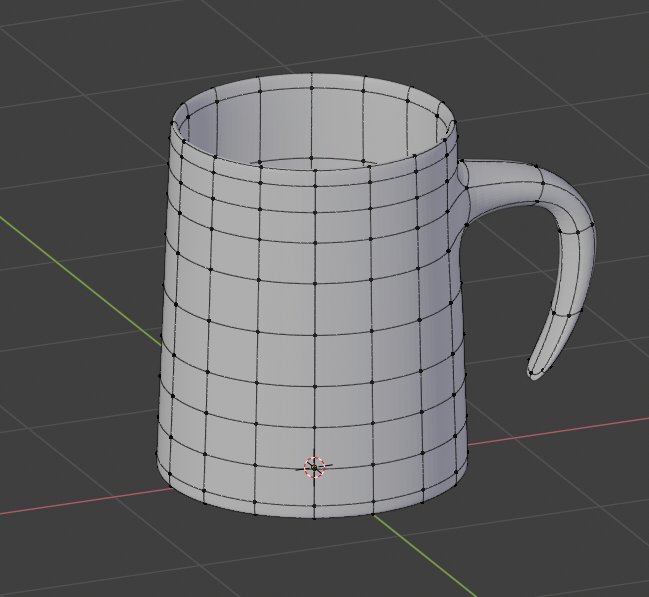Click the 3D cursor on the mug base
This screenshot has width=649, height=597.
[x=314, y=467]
